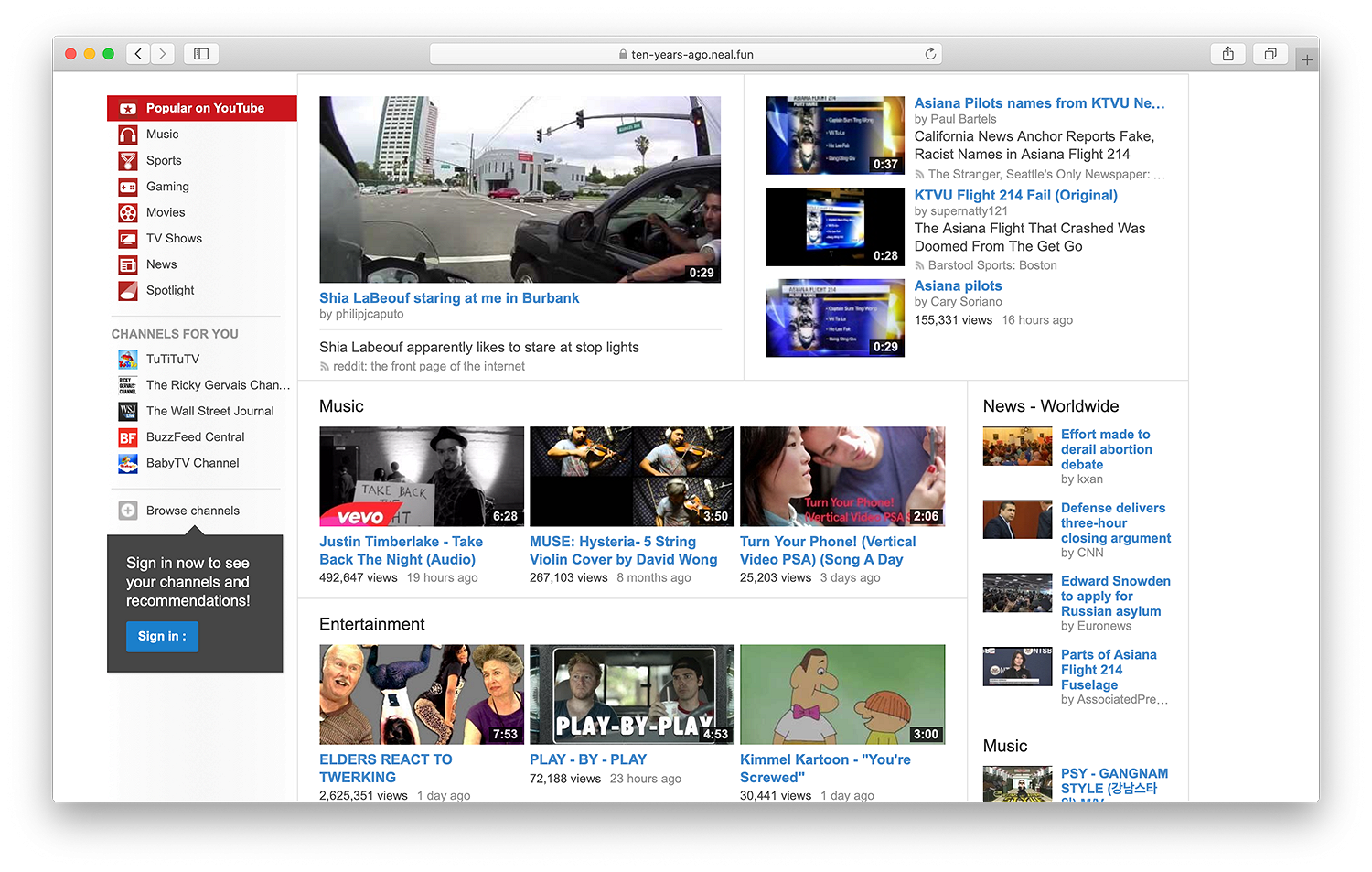Click the address bar URL field
Viewport: 1372px width, 872px height.
pos(686,54)
